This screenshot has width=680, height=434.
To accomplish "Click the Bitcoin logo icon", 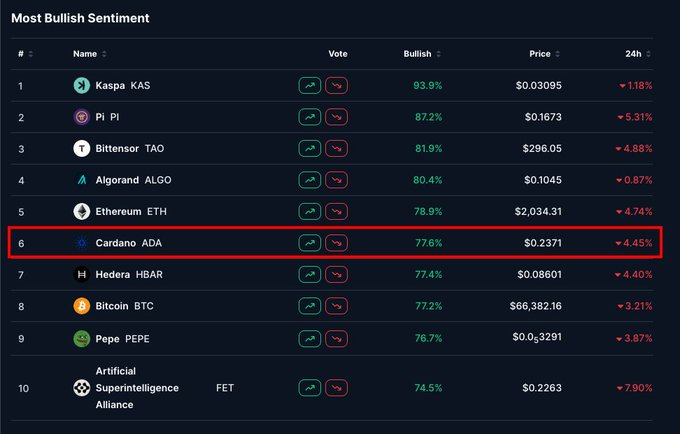I will pyautogui.click(x=81, y=306).
